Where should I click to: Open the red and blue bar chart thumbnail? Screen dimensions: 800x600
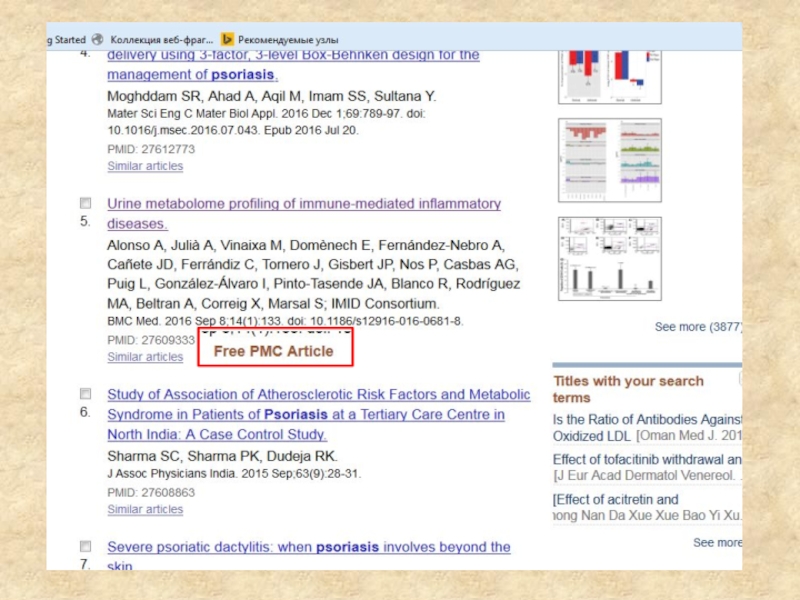[x=596, y=74]
